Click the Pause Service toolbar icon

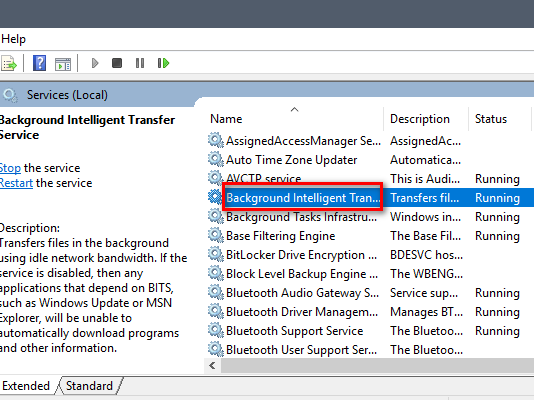pyautogui.click(x=140, y=63)
